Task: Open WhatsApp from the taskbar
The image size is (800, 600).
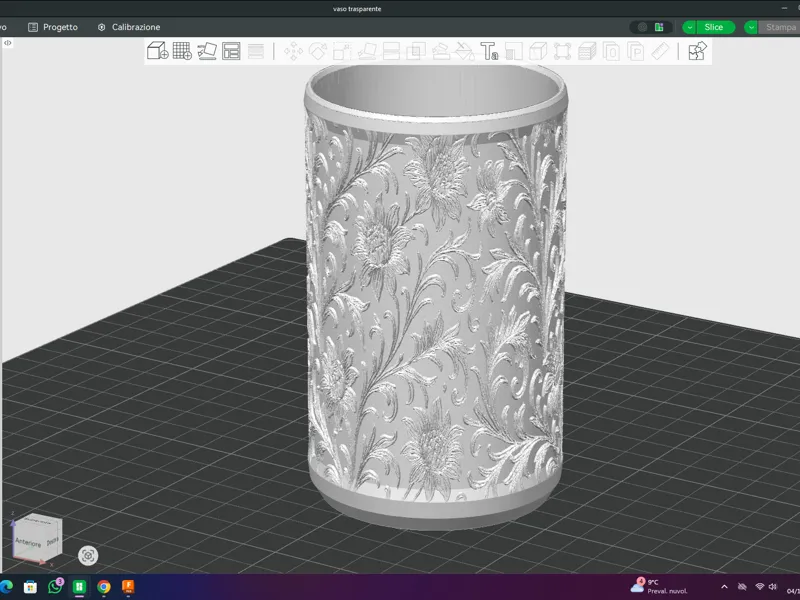Action: point(55,587)
